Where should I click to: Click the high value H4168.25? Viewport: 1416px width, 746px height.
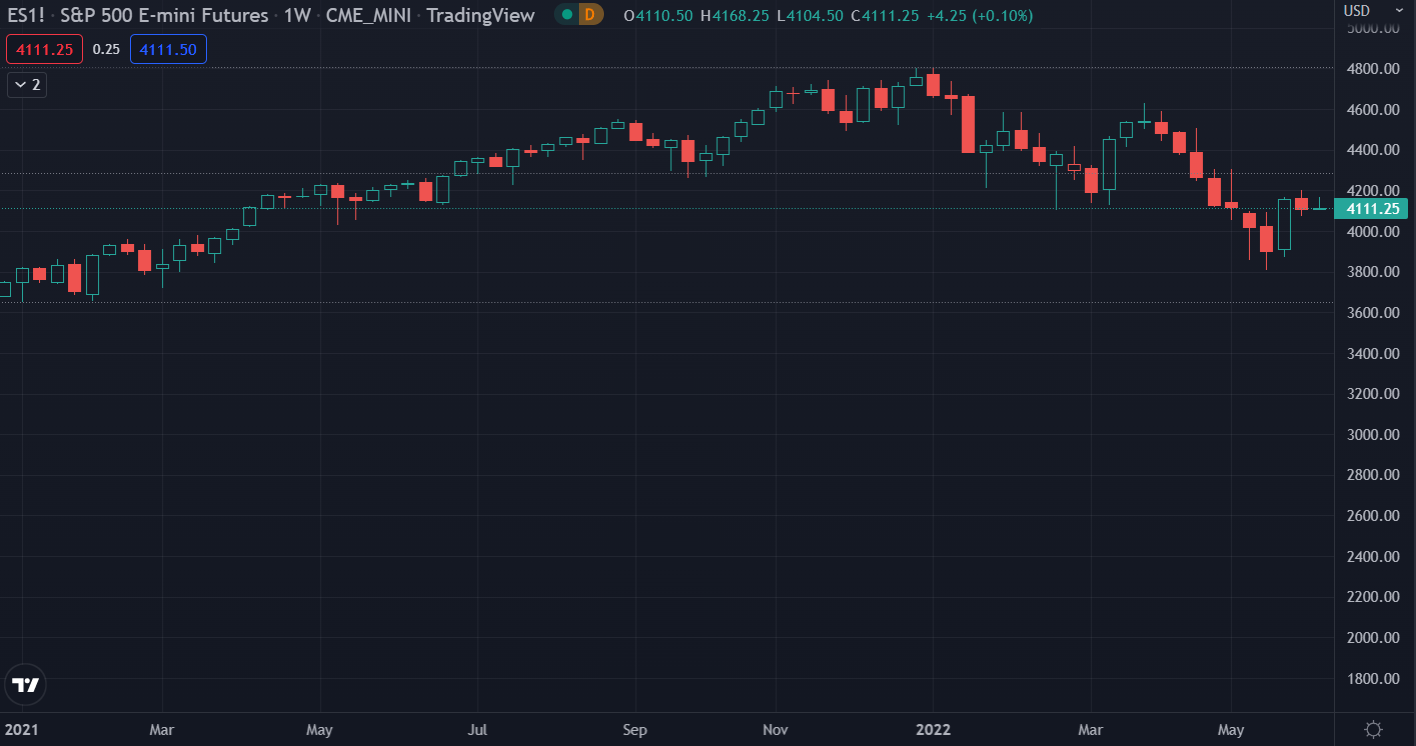(733, 15)
